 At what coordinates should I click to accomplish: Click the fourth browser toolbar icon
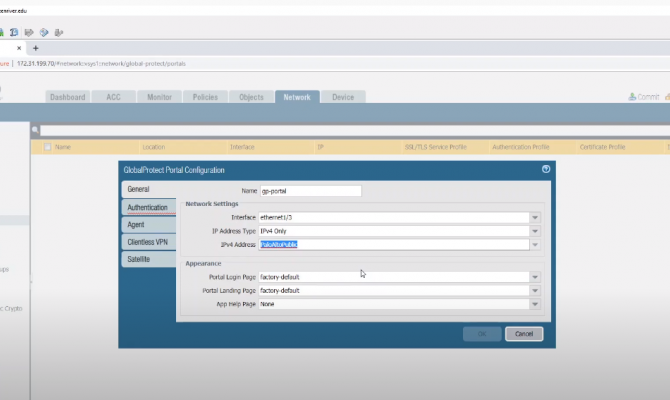44,32
